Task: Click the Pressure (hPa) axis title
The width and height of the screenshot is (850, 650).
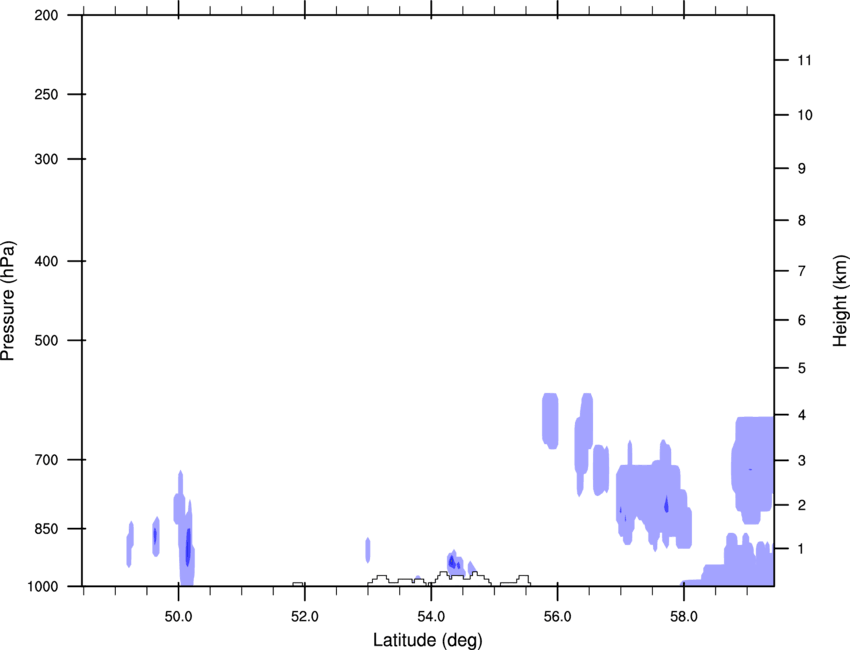Action: [8, 301]
